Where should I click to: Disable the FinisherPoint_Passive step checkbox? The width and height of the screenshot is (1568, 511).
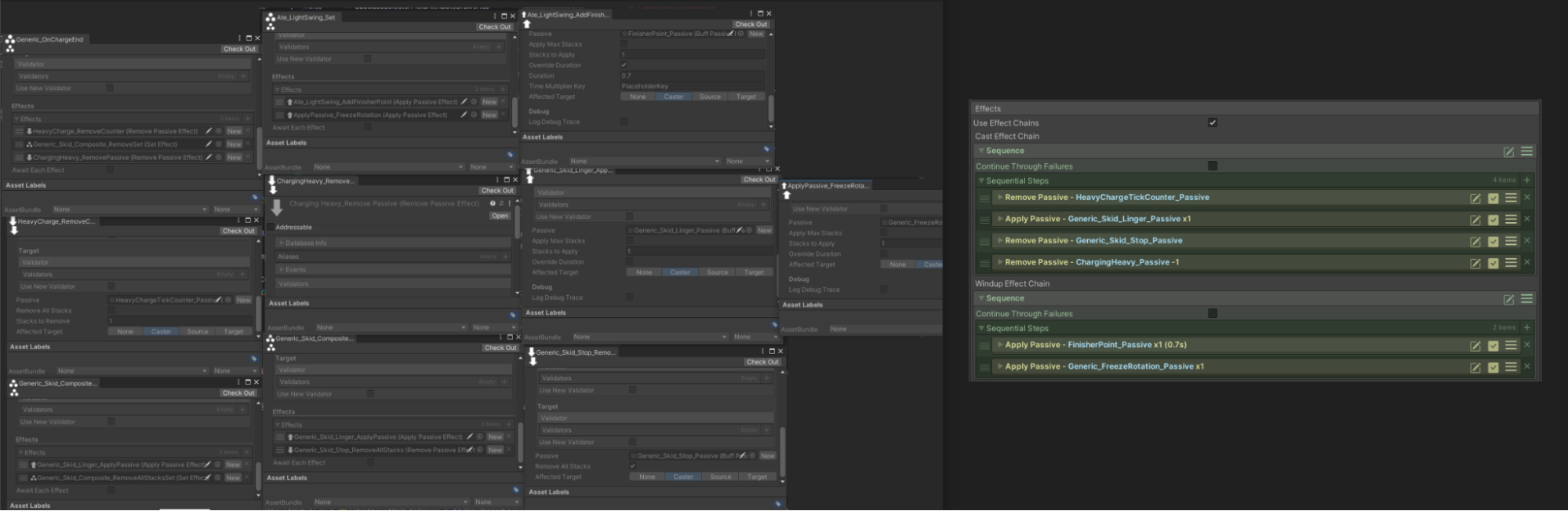[1493, 345]
